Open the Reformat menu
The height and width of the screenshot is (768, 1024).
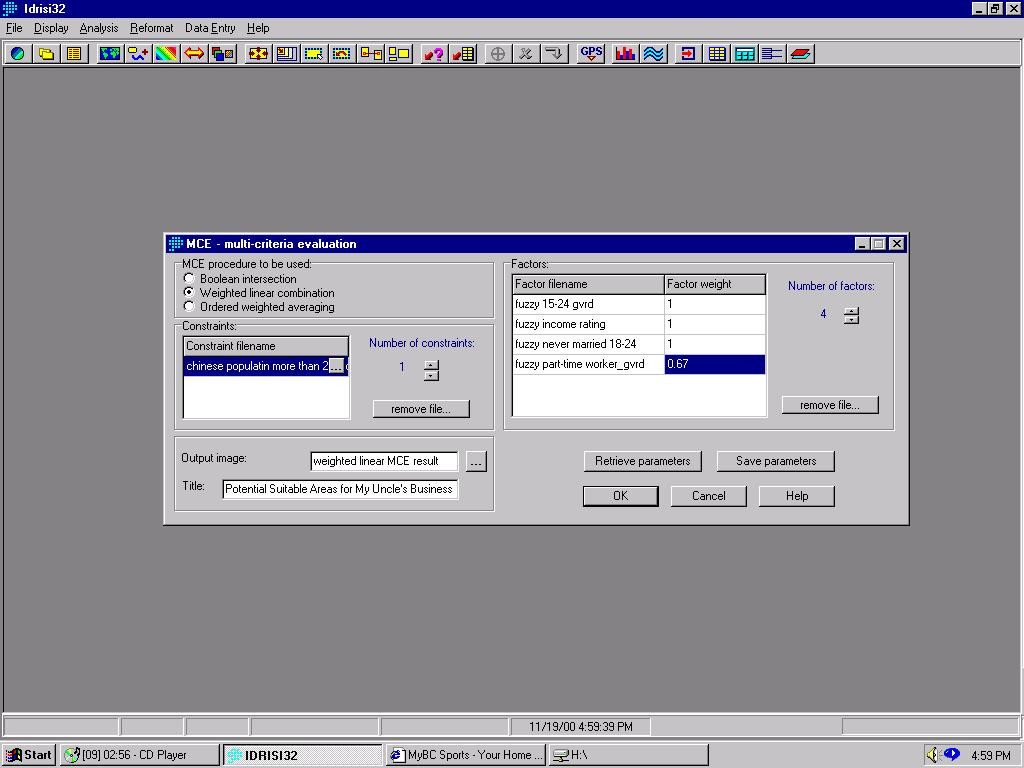click(x=151, y=28)
